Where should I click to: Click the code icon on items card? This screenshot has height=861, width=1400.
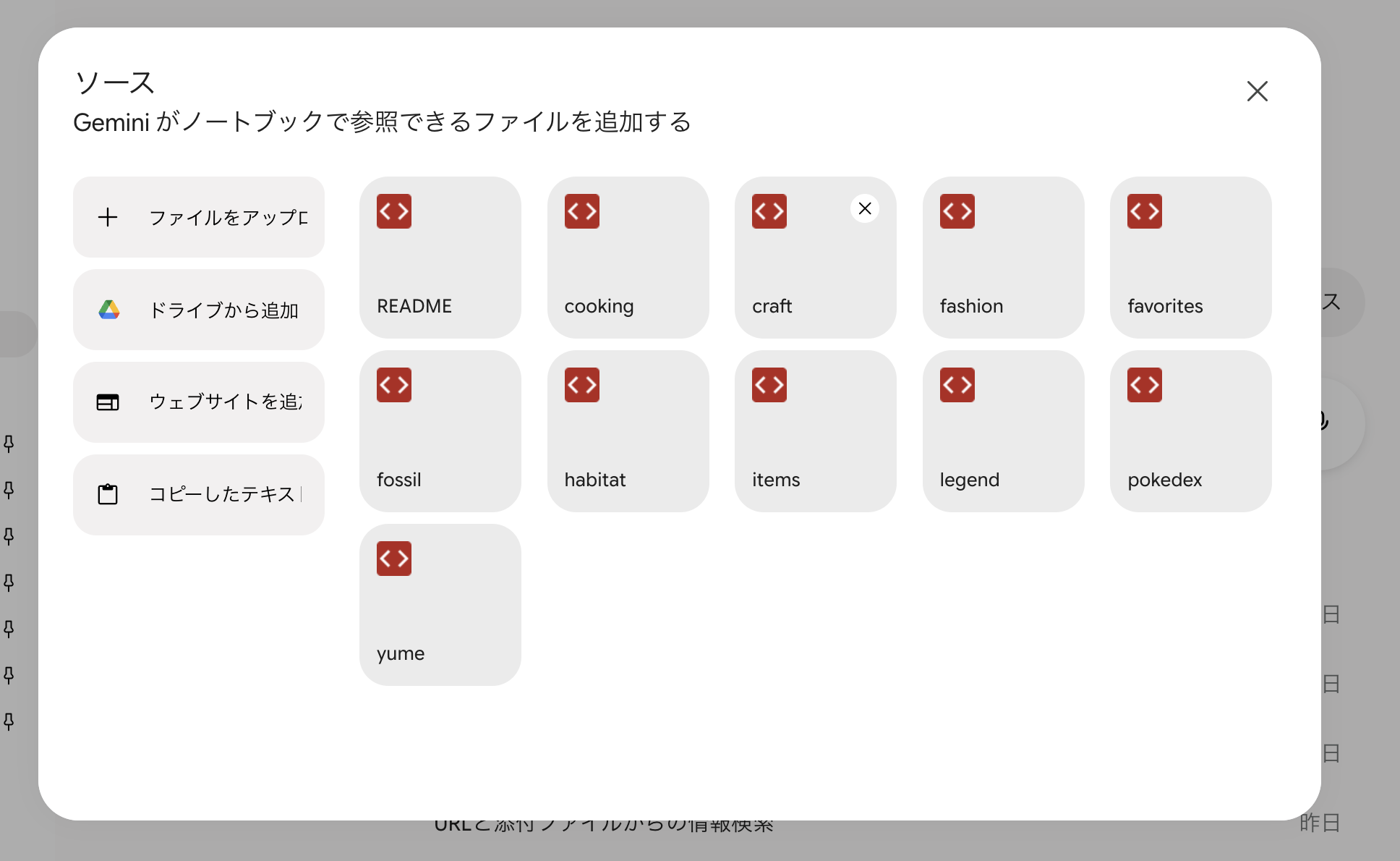click(x=769, y=385)
